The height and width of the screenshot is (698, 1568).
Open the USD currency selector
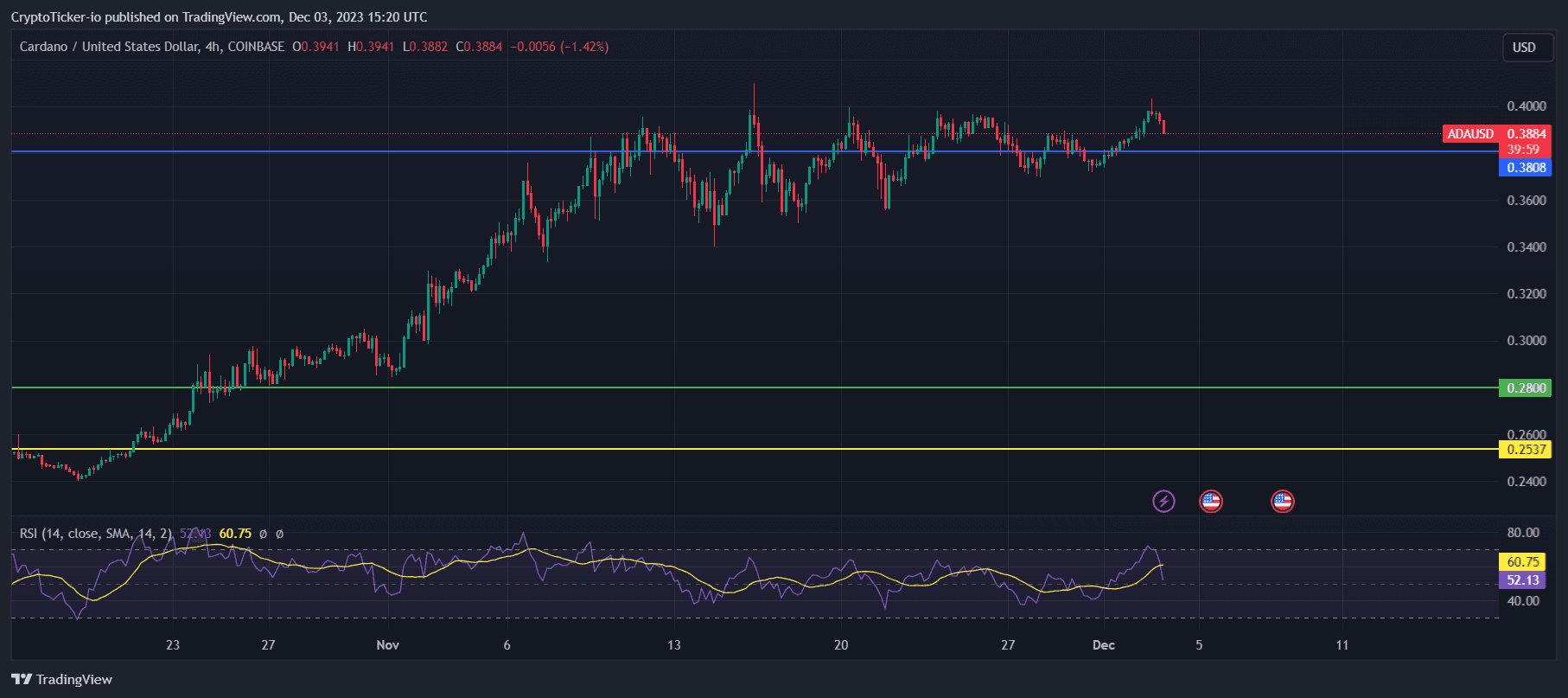[x=1523, y=48]
